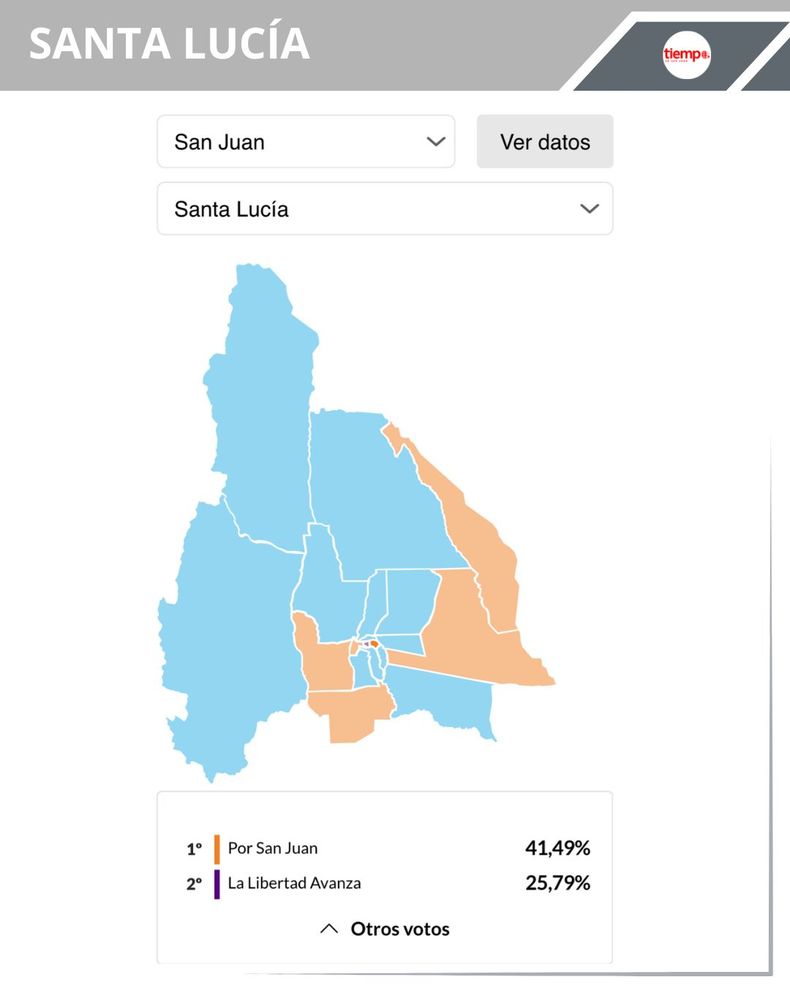Screen dimensions: 790x988
Task: Click the chevron arrow in the San Juan selector
Action: 436,142
